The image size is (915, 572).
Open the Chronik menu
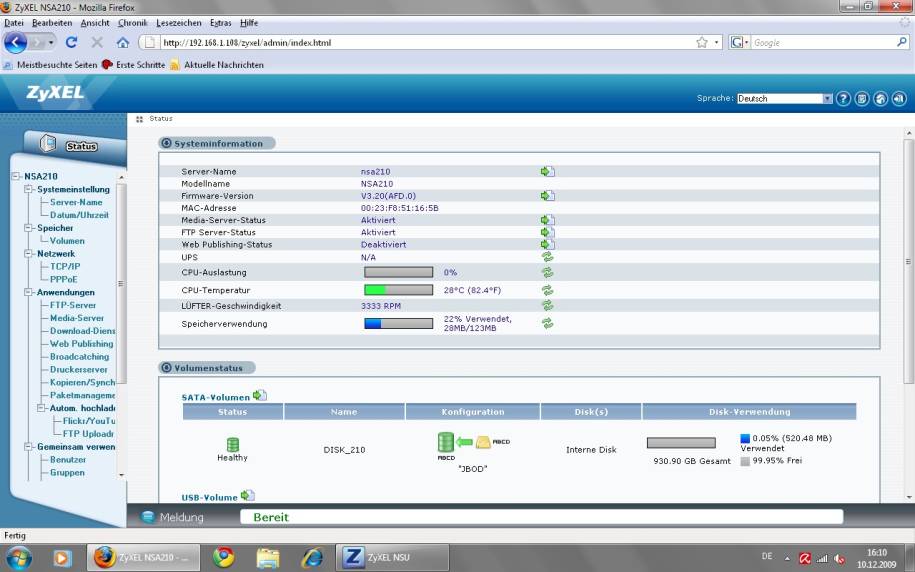click(132, 22)
